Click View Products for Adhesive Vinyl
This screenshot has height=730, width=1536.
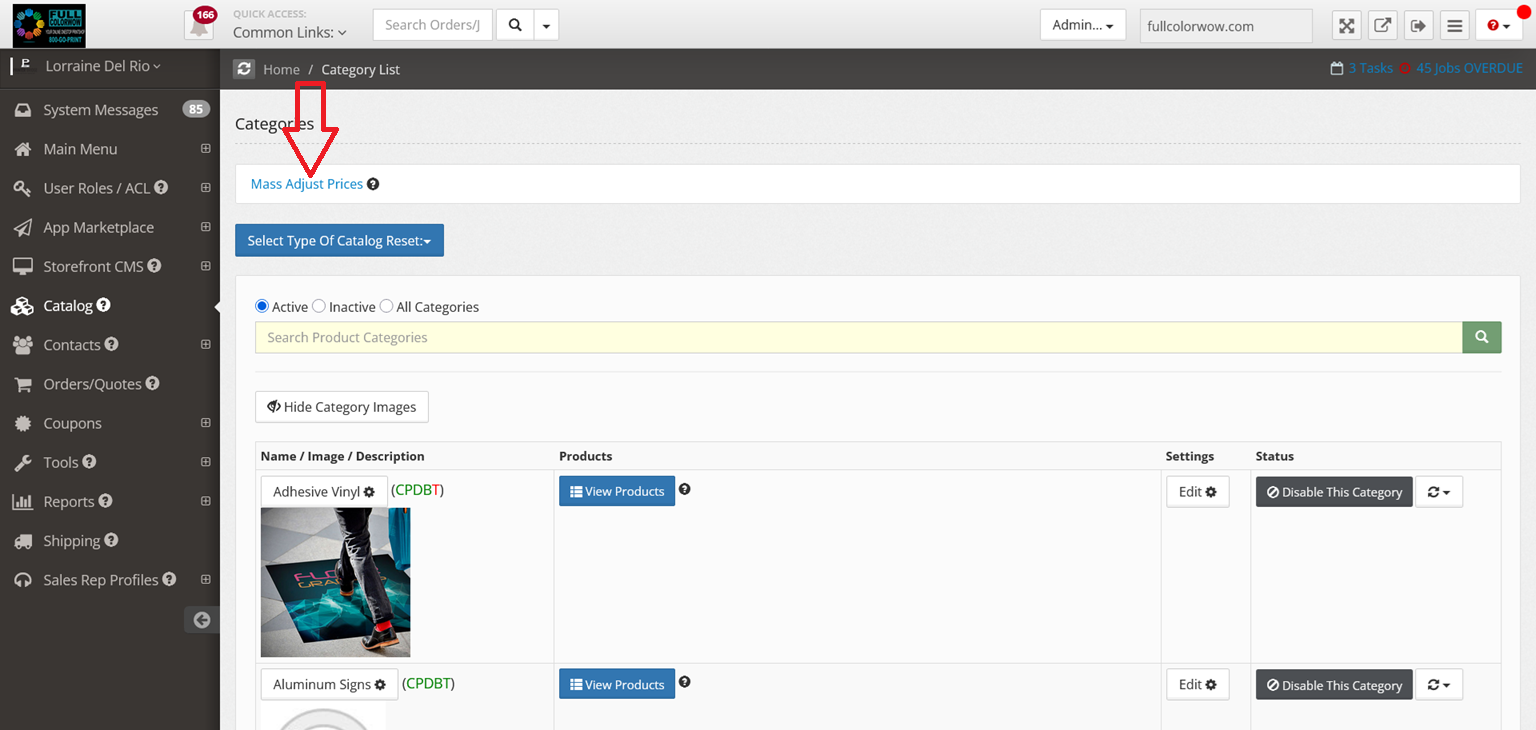pos(616,491)
